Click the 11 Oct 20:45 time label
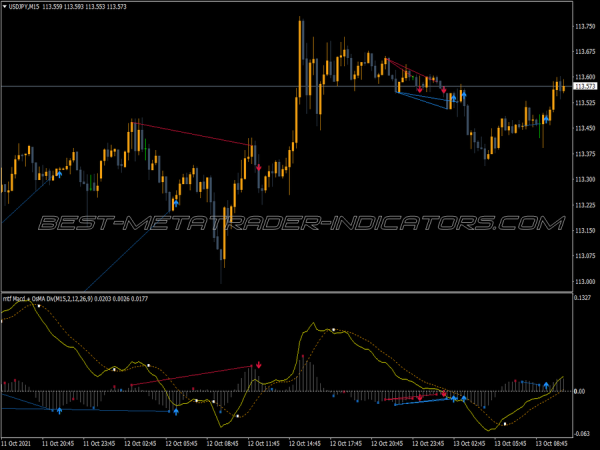 tap(58, 443)
